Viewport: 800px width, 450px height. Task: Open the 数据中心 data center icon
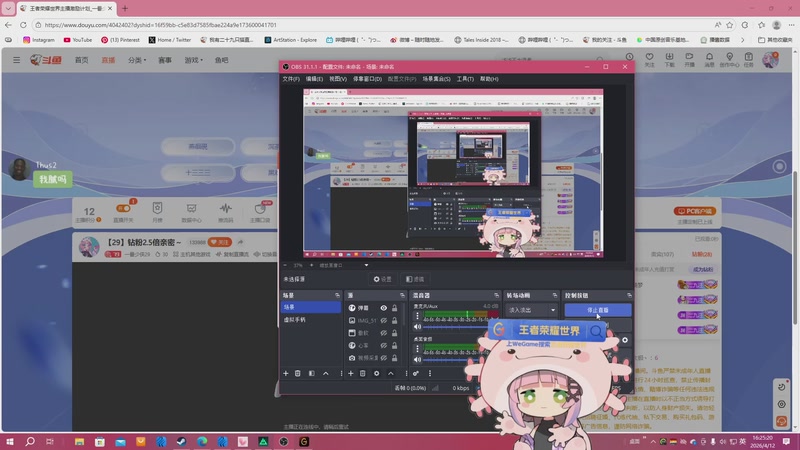(x=191, y=208)
